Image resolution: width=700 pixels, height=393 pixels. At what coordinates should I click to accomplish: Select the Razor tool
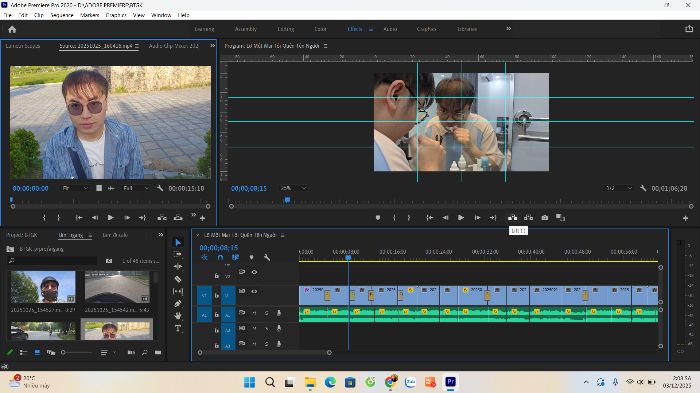click(178, 279)
